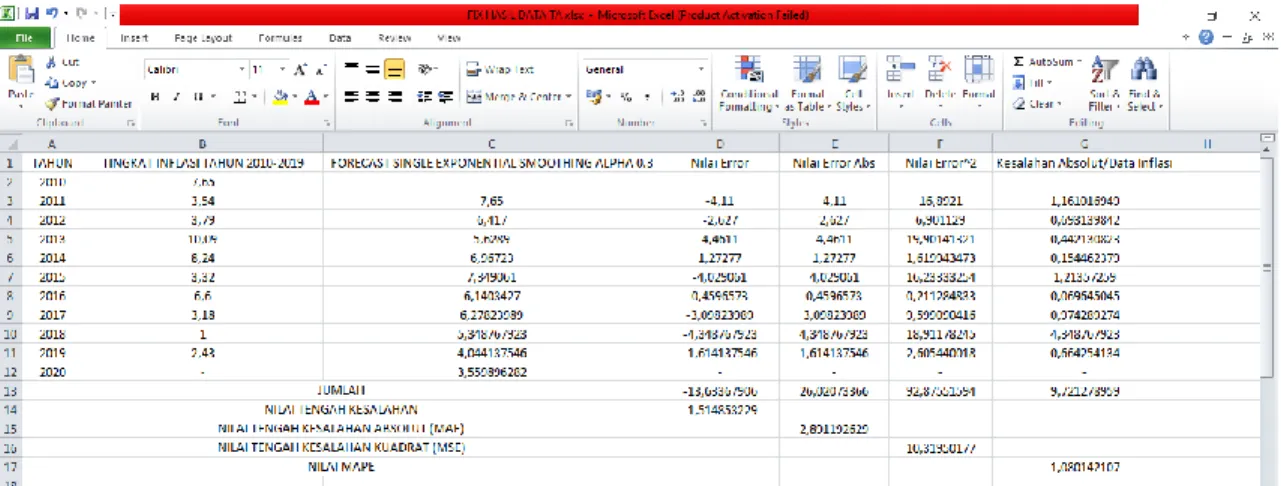Viewport: 1281px width, 486px height.
Task: Open the Alignment dialog launcher
Action: 570,123
